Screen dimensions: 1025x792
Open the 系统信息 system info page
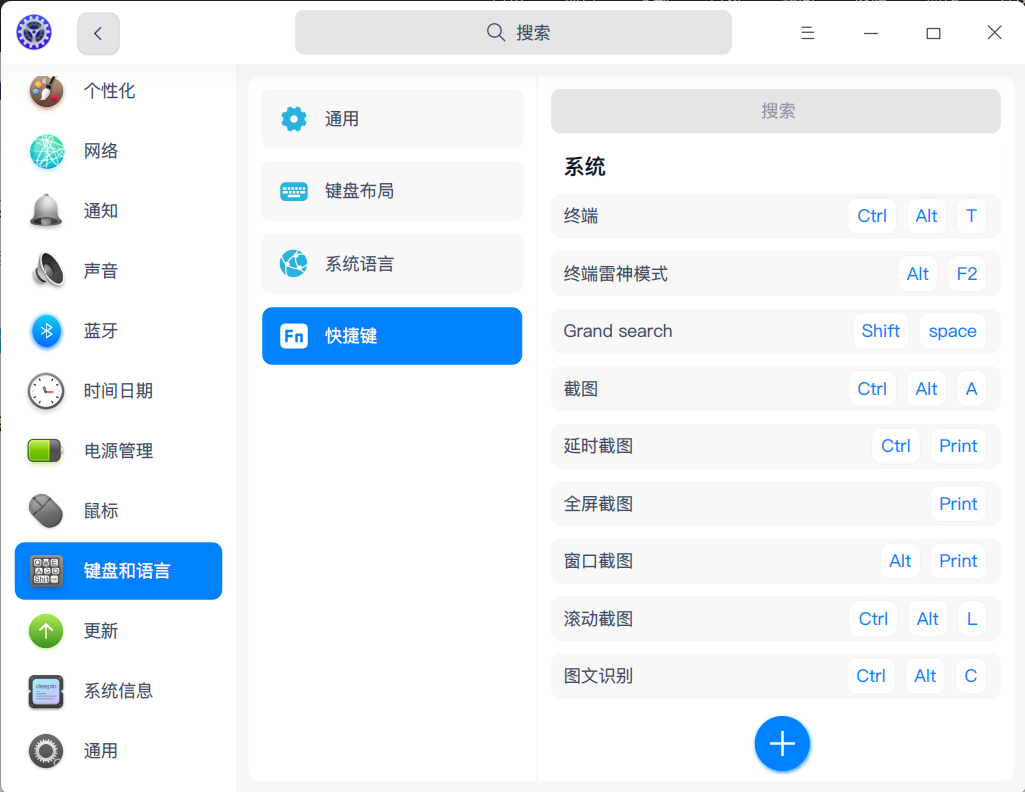pos(118,691)
